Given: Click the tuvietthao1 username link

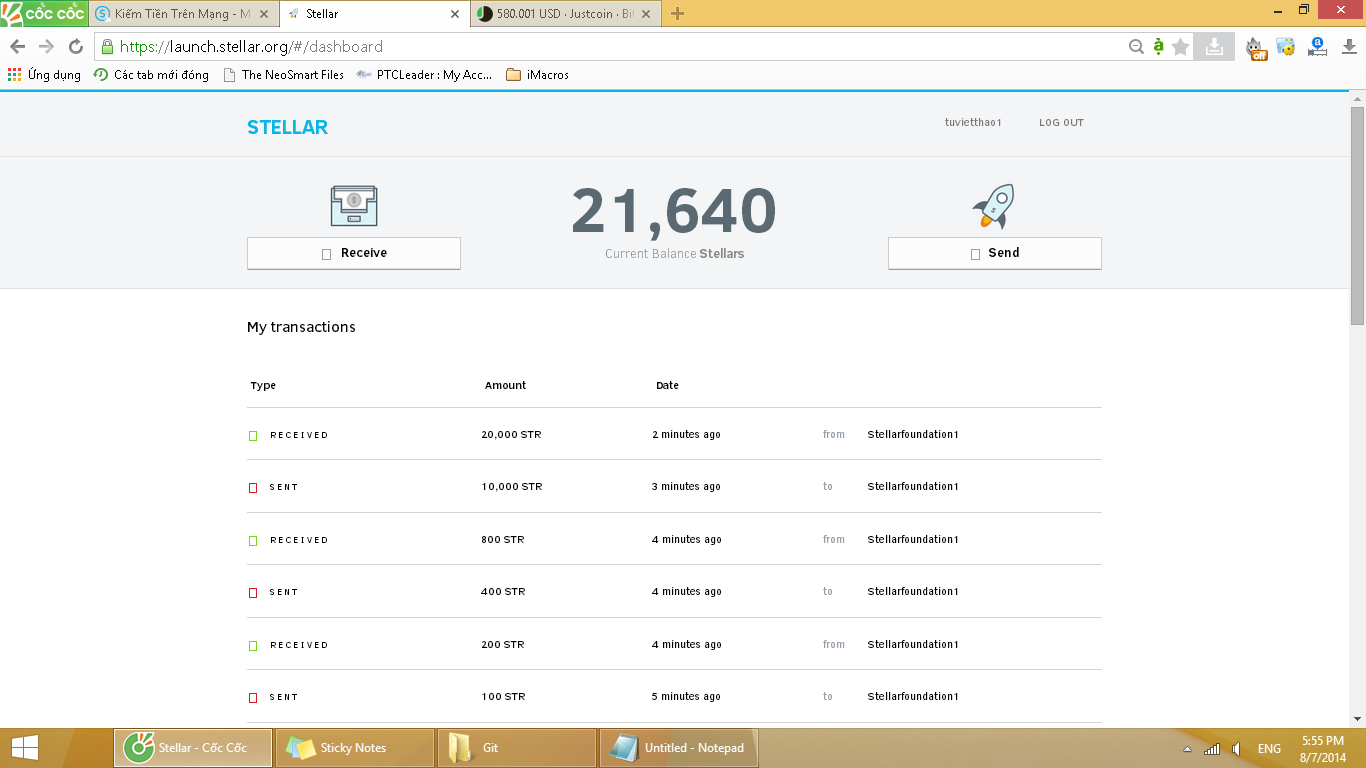Looking at the screenshot, I should pos(973,123).
